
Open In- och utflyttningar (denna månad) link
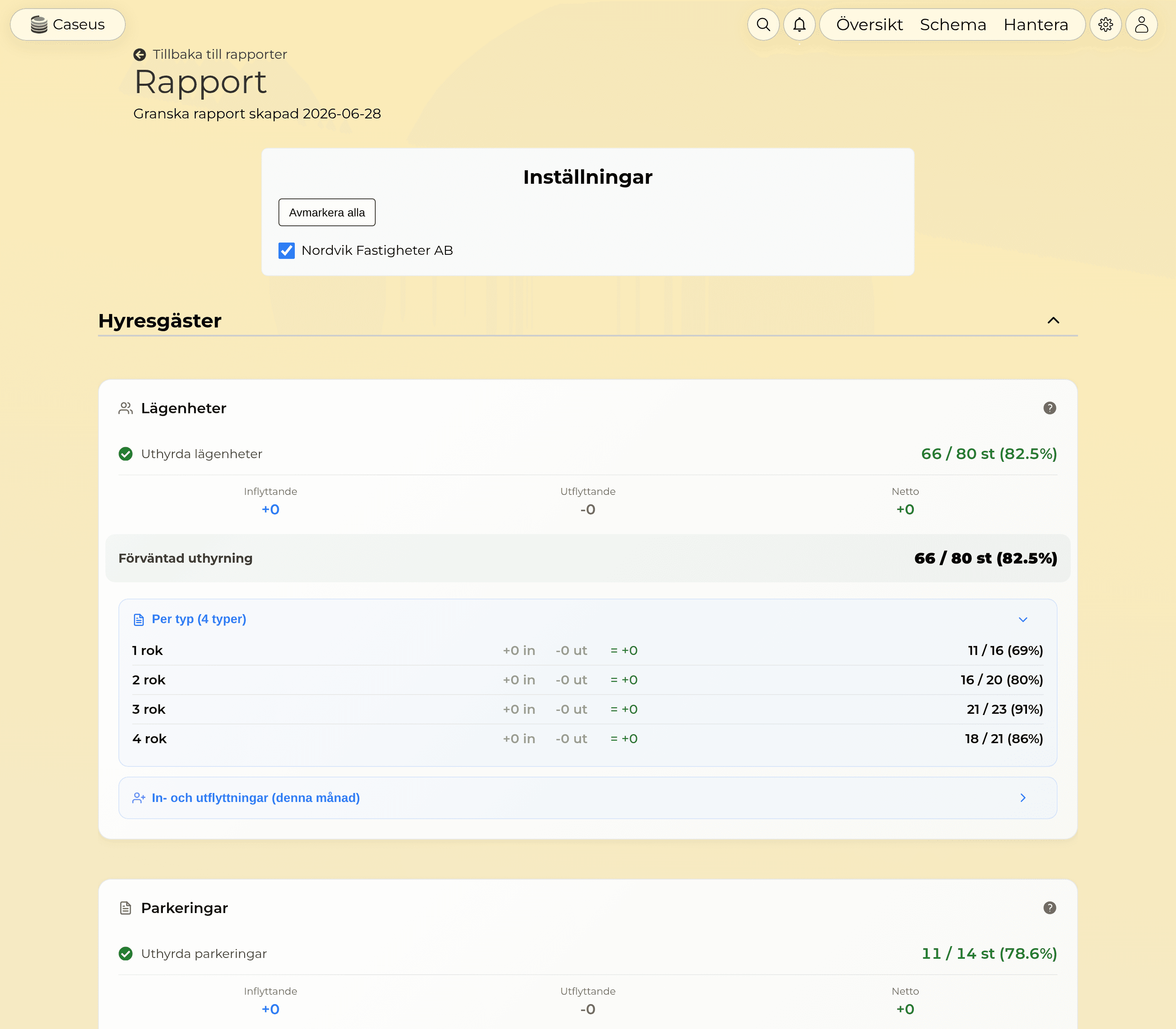[x=256, y=797]
